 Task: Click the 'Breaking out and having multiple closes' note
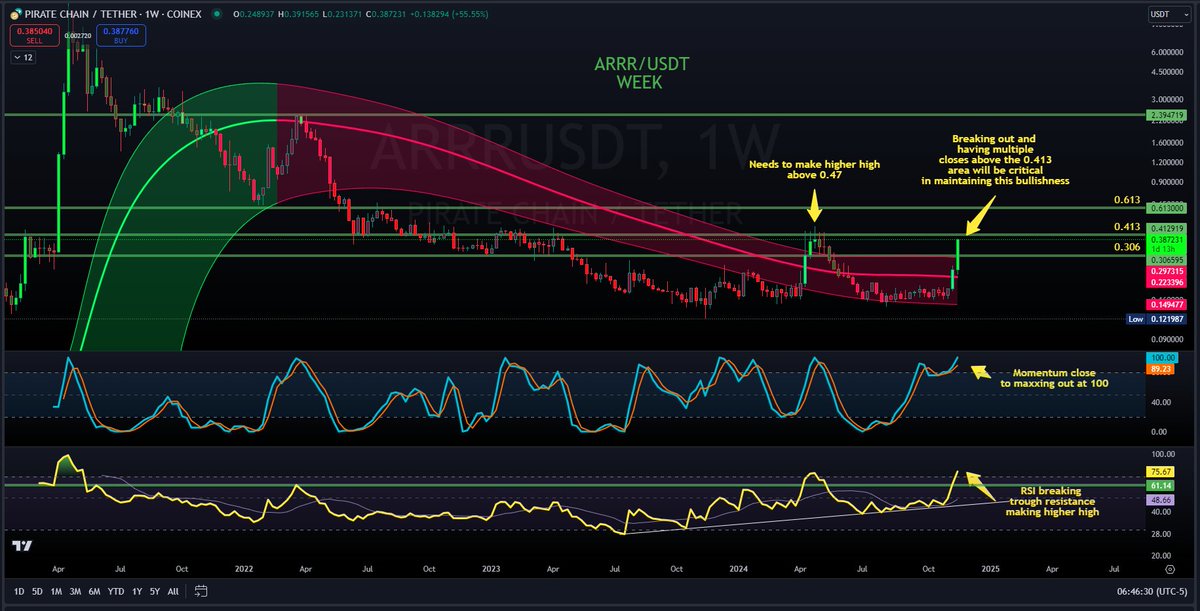[x=995, y=160]
